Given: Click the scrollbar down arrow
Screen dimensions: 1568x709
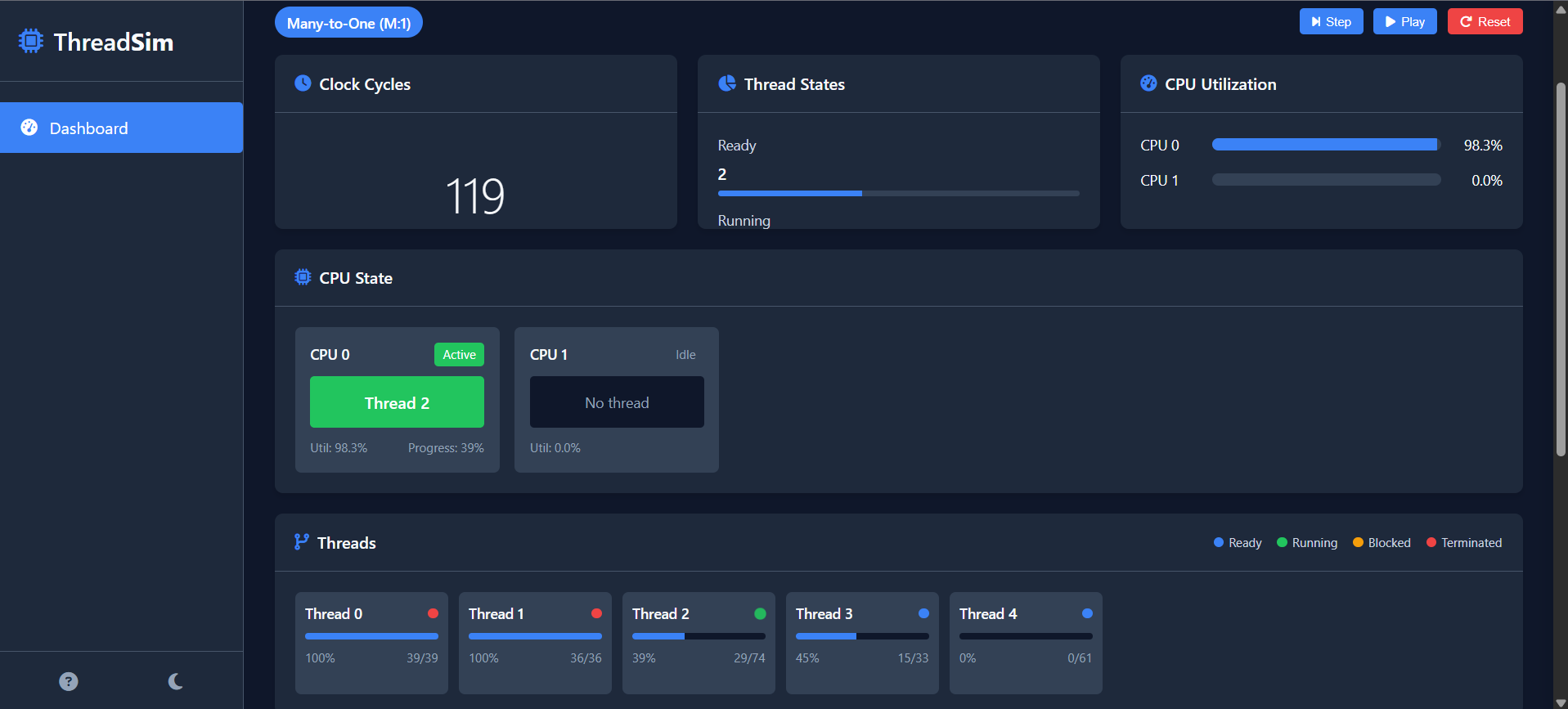Looking at the screenshot, I should [1561, 702].
